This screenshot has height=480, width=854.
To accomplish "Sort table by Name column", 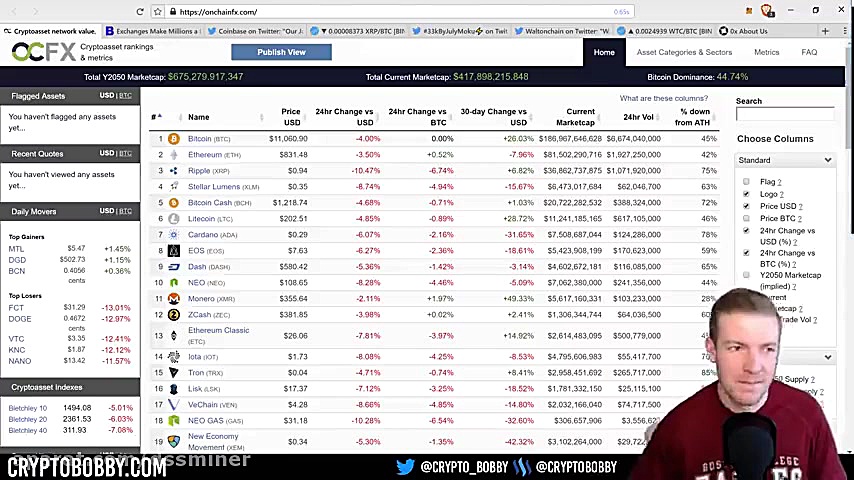I will point(199,117).
